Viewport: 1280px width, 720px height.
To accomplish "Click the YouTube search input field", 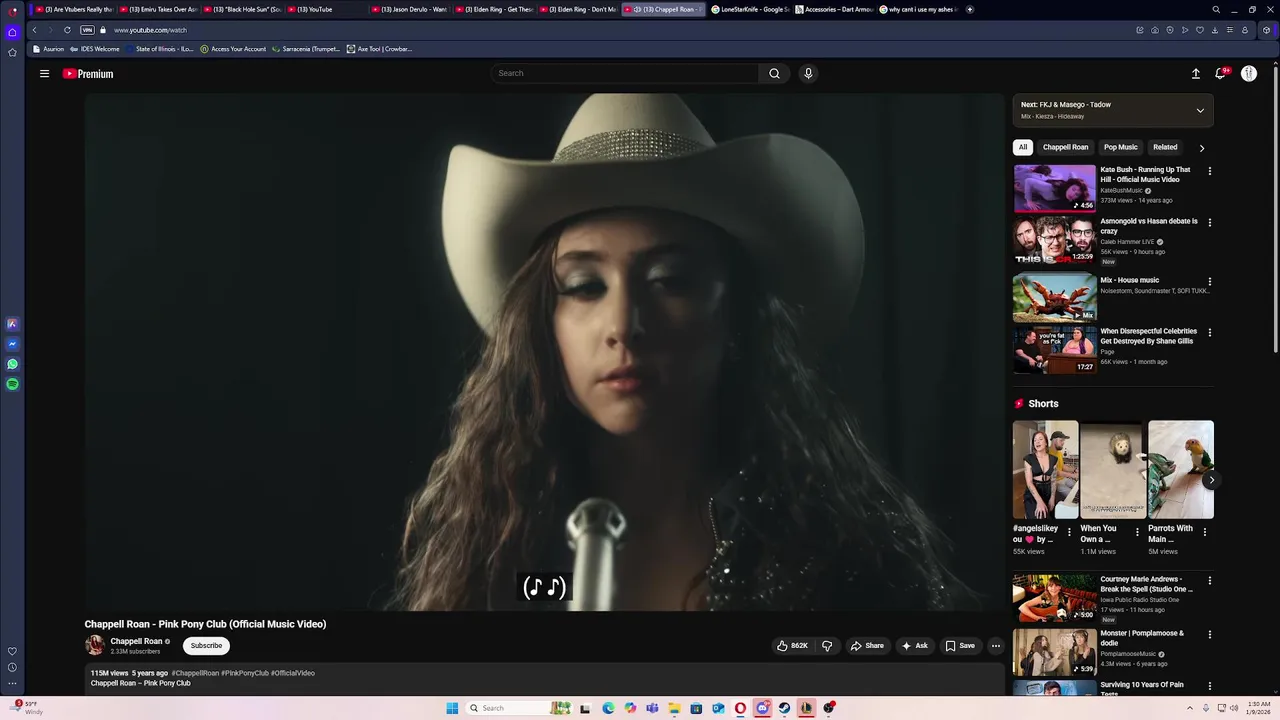I will [x=625, y=73].
